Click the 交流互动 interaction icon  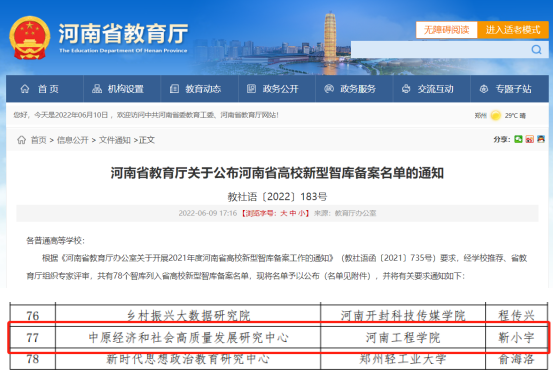pyautogui.click(x=406, y=89)
